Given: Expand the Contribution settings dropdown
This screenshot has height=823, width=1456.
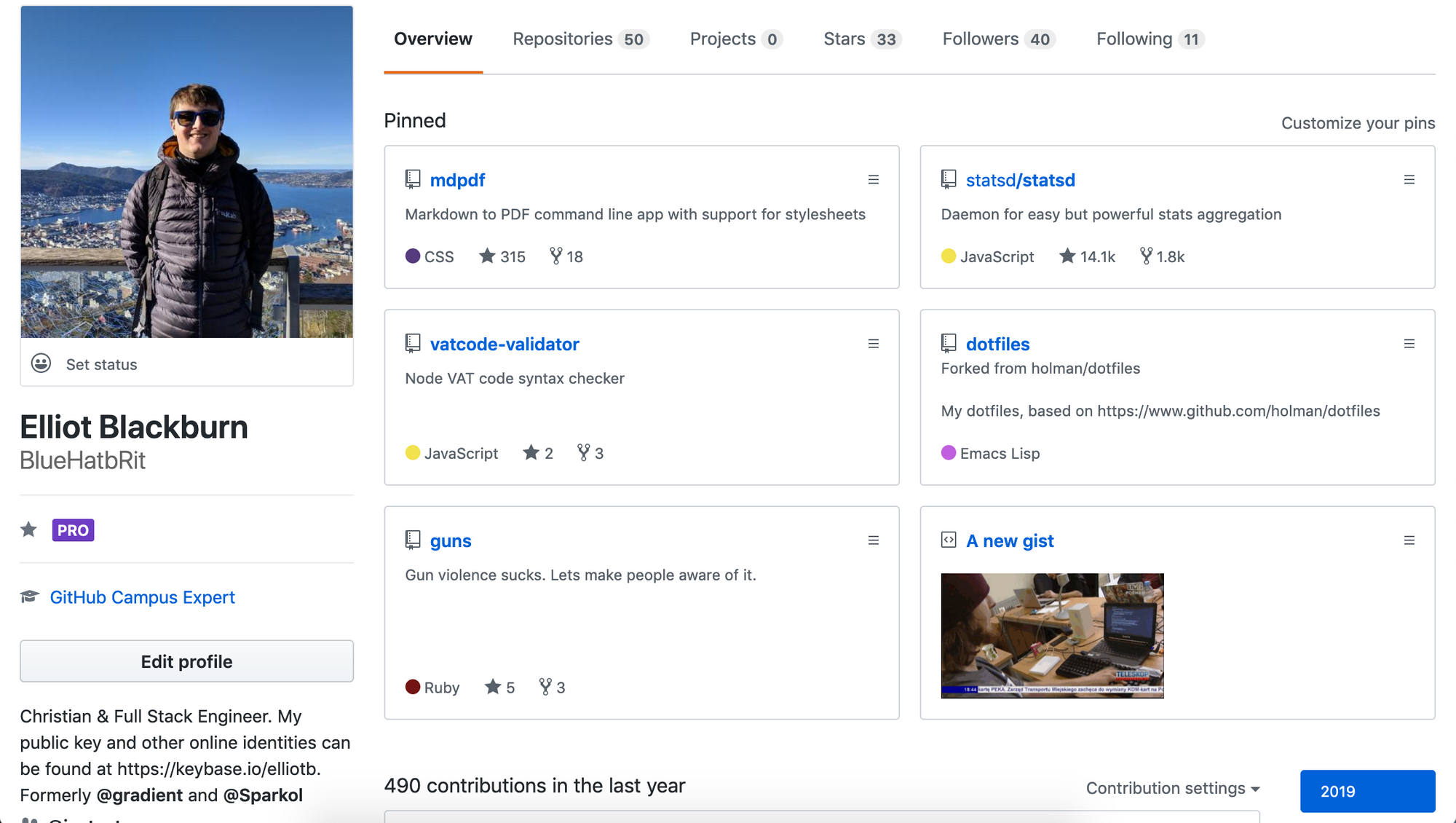Looking at the screenshot, I should pyautogui.click(x=1173, y=788).
